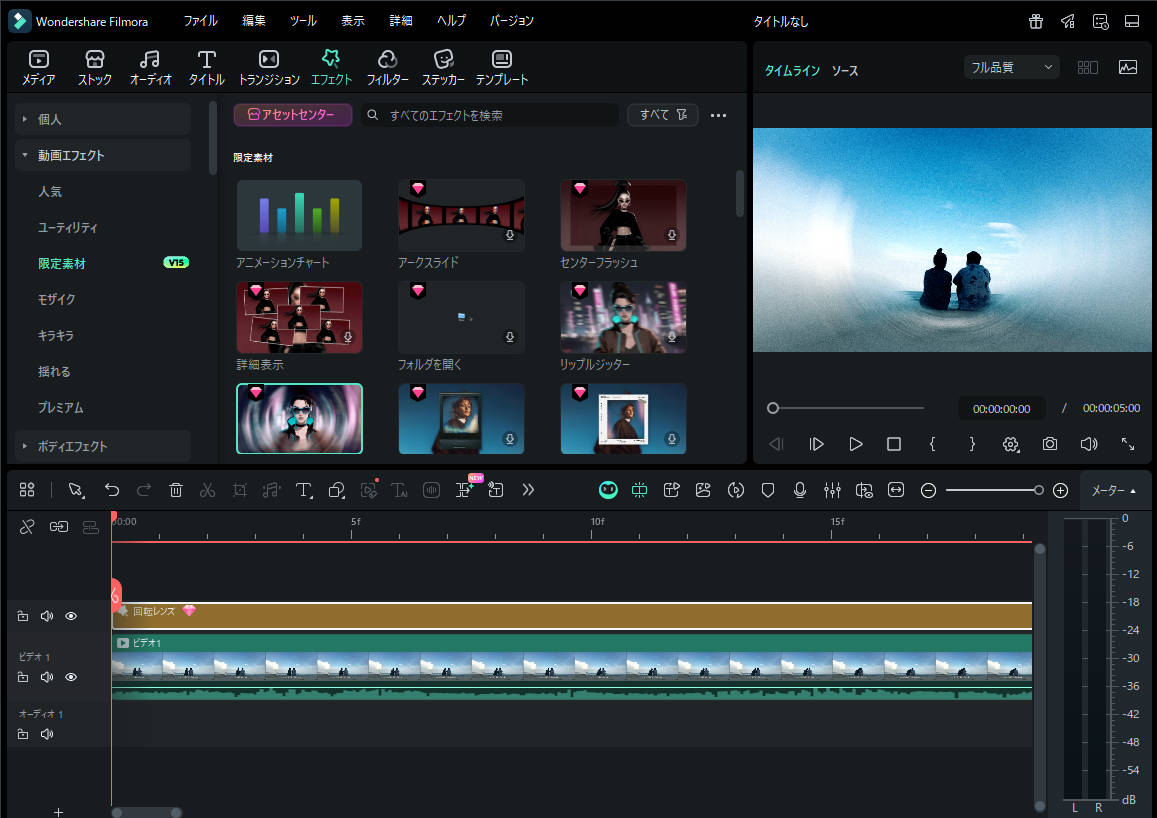Image resolution: width=1157 pixels, height=818 pixels.
Task: Lock the ビデオ 1 track with the lock toggle
Action: (22, 677)
